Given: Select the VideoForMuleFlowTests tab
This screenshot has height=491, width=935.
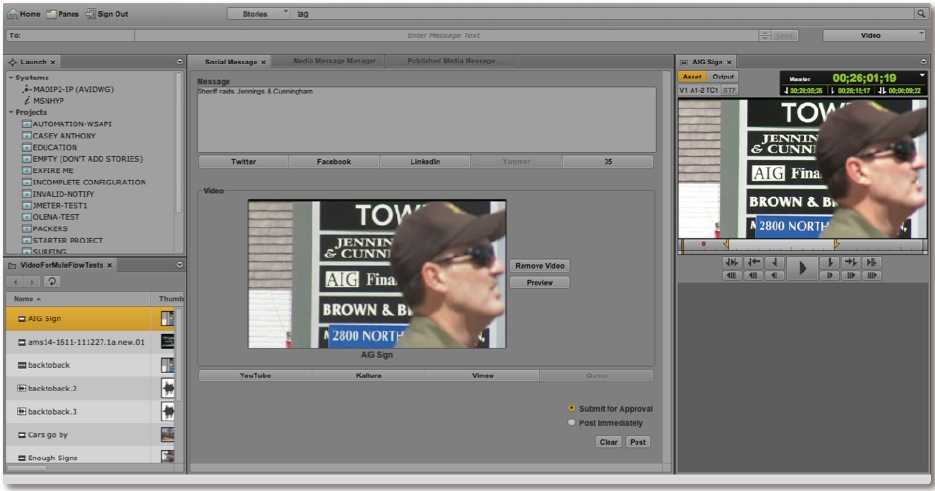Looking at the screenshot, I should 61,265.
